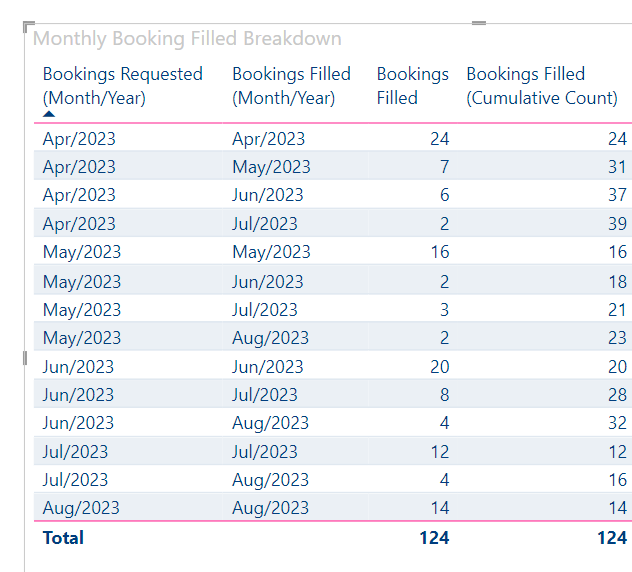Click cumulative count value 23
Screen dimensions: 632x572
coord(617,338)
